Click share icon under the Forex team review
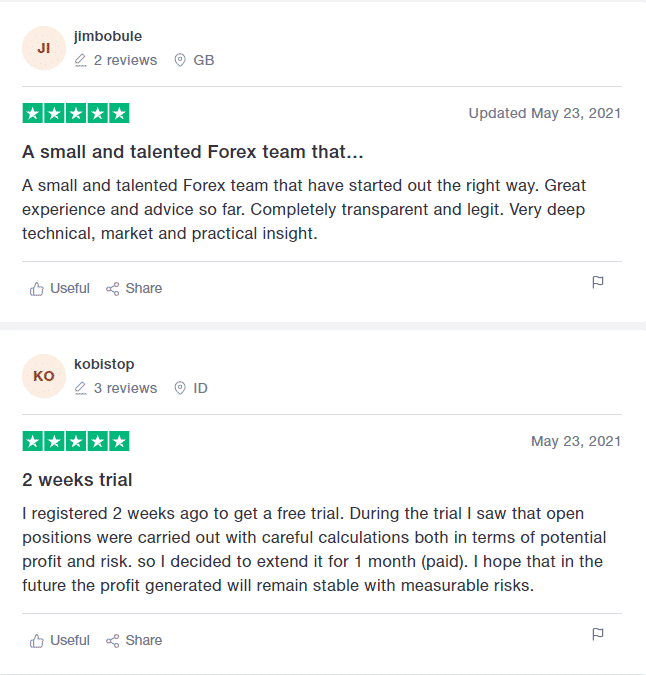 [x=112, y=289]
